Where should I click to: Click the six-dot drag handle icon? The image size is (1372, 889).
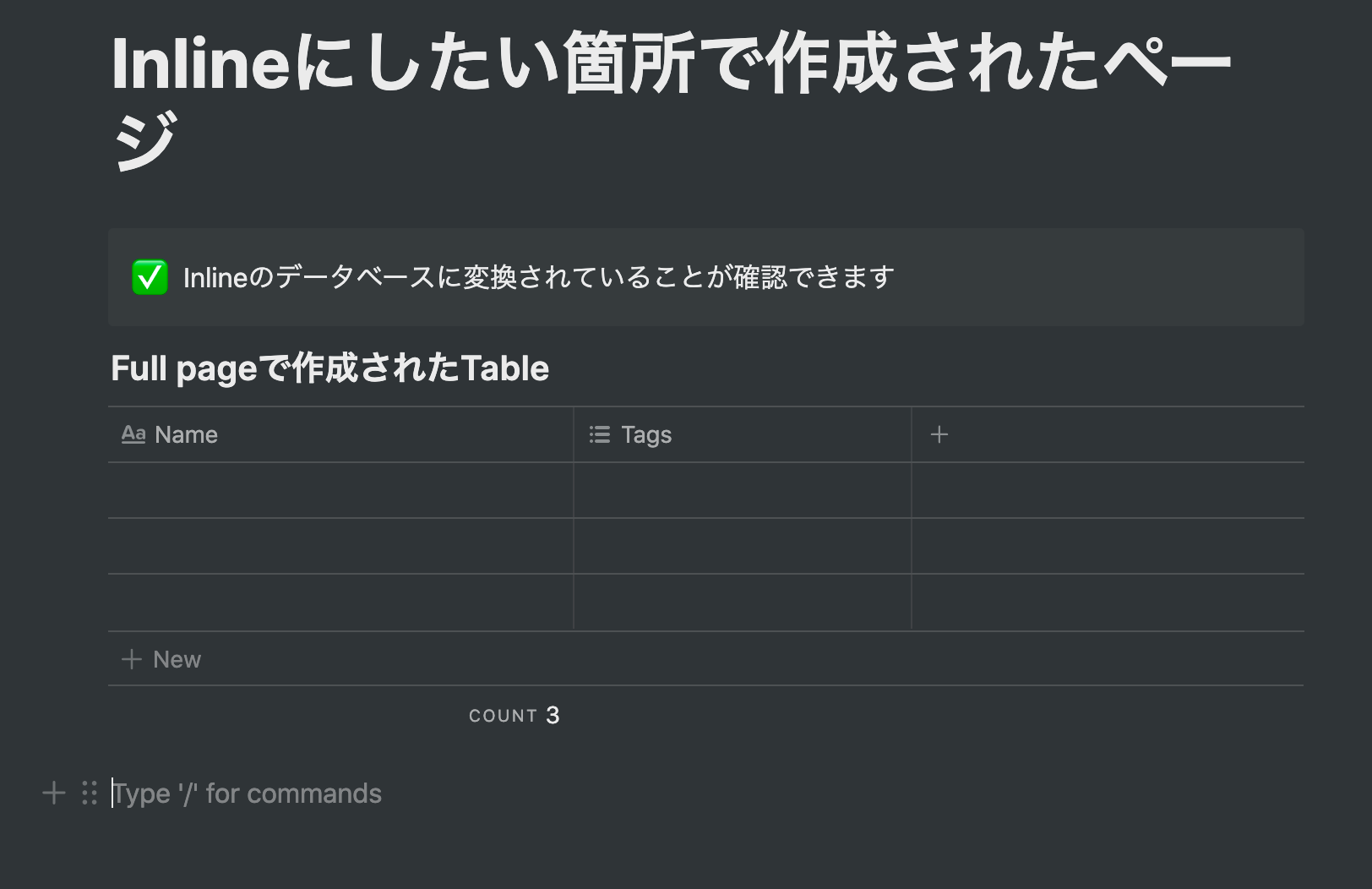pos(90,793)
